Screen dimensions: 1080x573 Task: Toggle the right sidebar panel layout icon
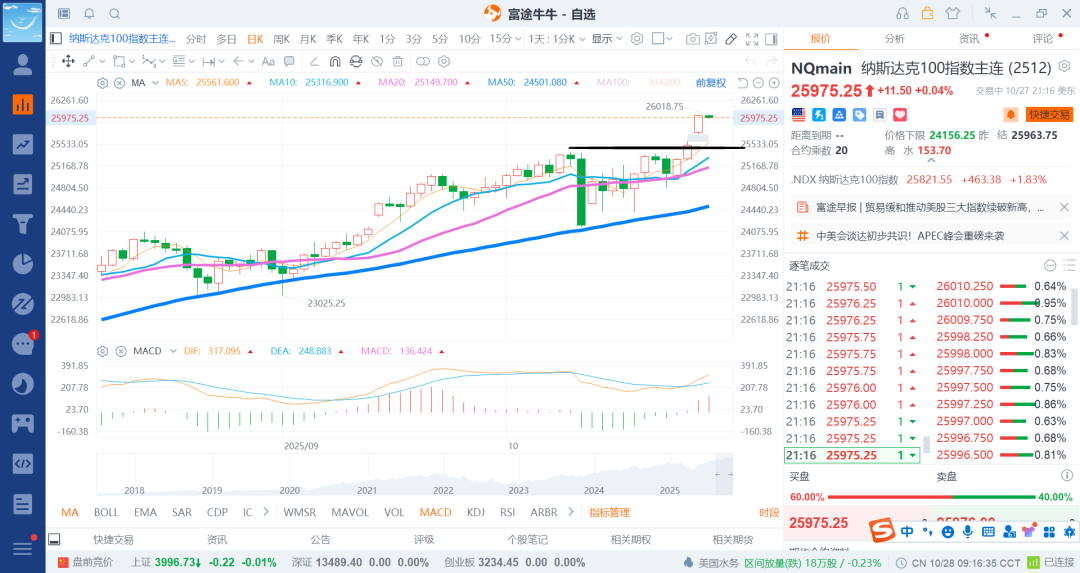click(x=771, y=39)
